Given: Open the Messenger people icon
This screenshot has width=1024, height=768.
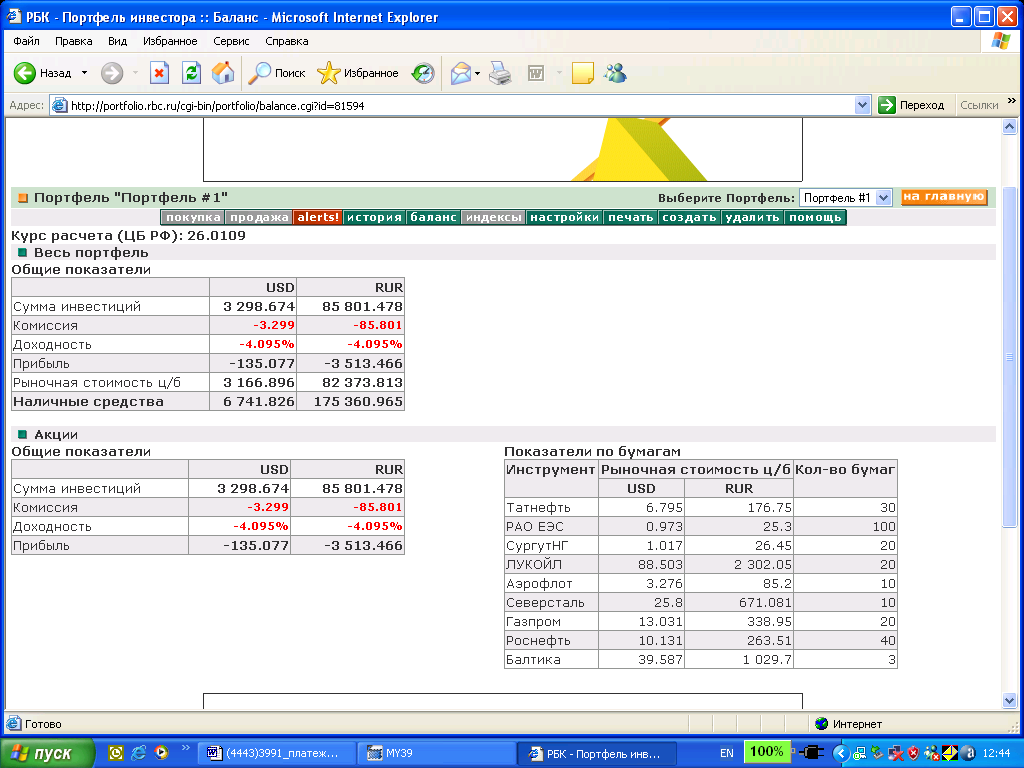Looking at the screenshot, I should [615, 73].
